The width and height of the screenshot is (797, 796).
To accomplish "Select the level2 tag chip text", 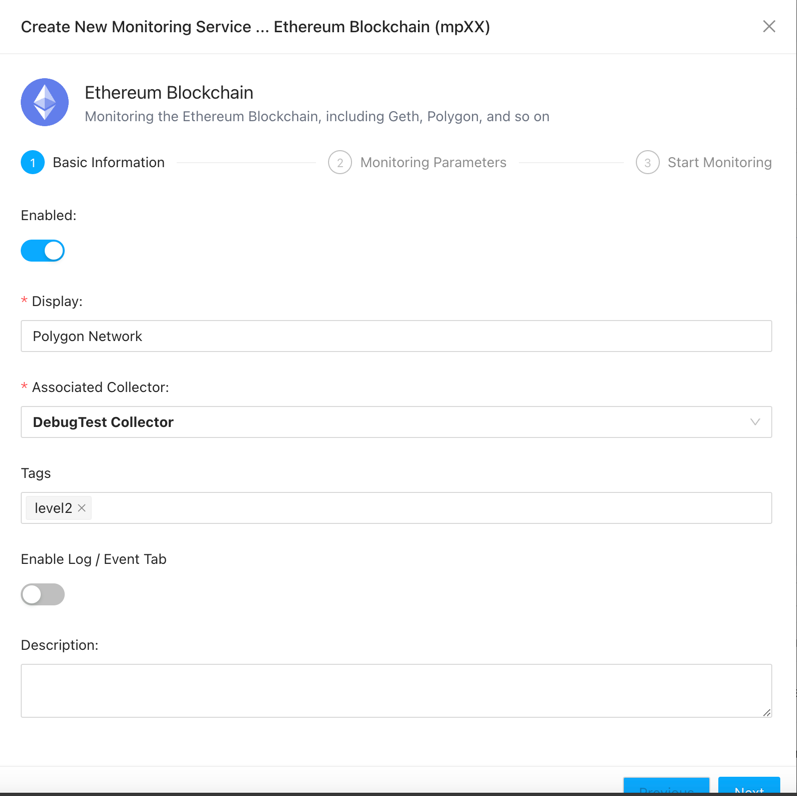I will pos(53,508).
